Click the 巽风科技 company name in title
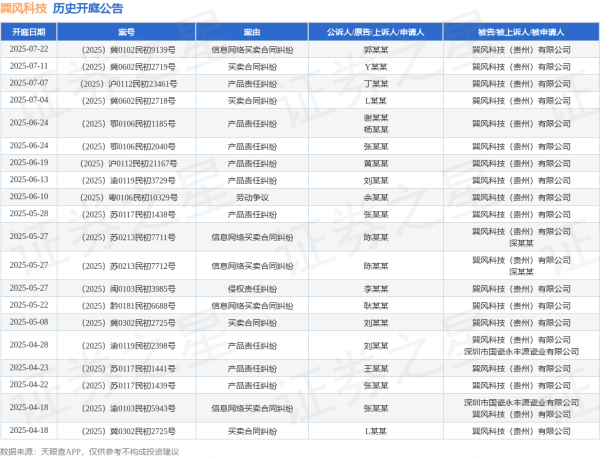This screenshot has width=600, height=457. tap(23, 9)
